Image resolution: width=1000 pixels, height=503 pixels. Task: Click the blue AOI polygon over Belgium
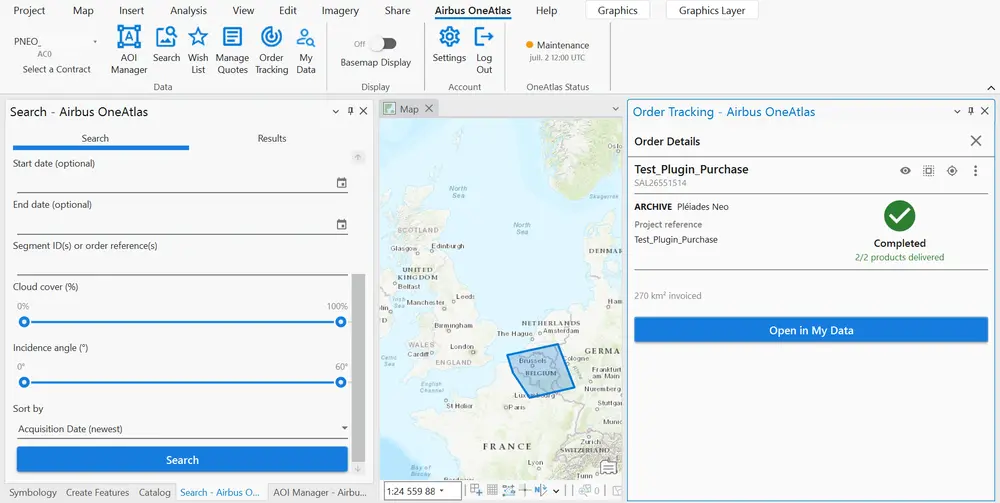pyautogui.click(x=541, y=370)
